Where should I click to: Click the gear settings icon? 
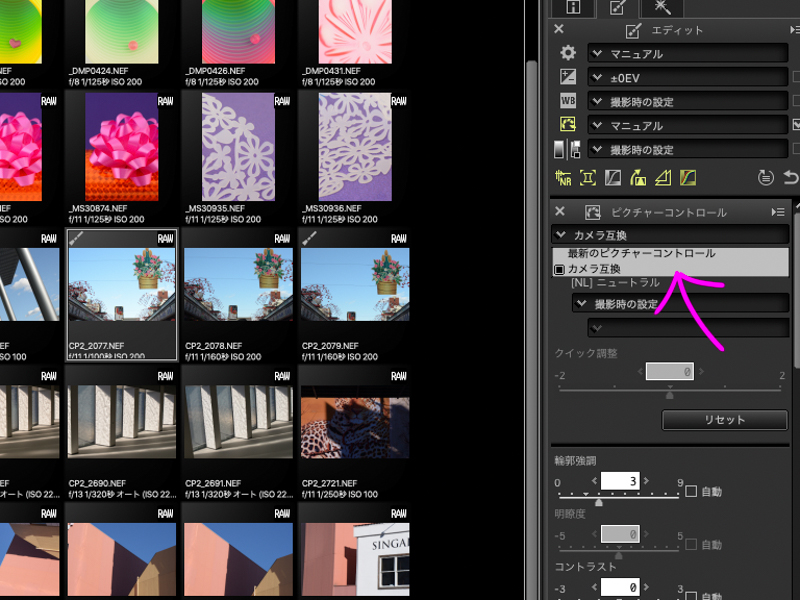568,53
